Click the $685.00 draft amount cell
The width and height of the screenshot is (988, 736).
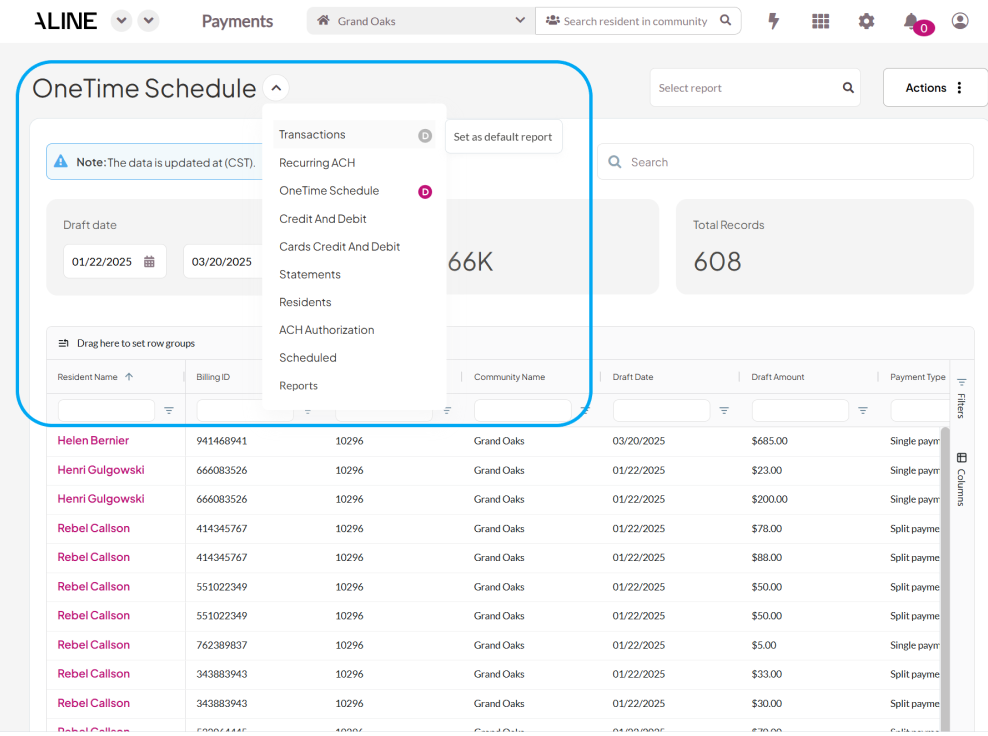pyautogui.click(x=769, y=441)
